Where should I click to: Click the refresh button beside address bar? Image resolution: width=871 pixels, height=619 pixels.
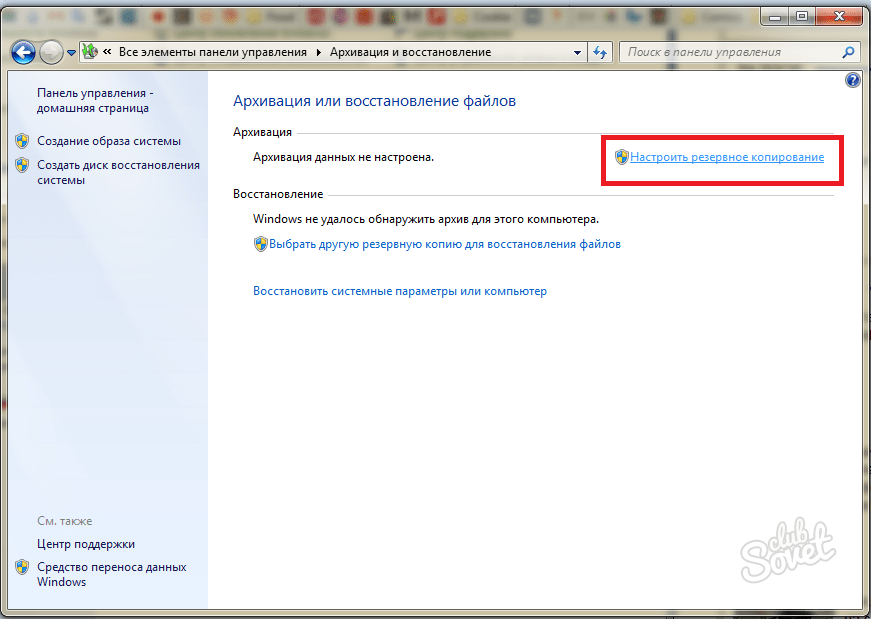tap(600, 52)
